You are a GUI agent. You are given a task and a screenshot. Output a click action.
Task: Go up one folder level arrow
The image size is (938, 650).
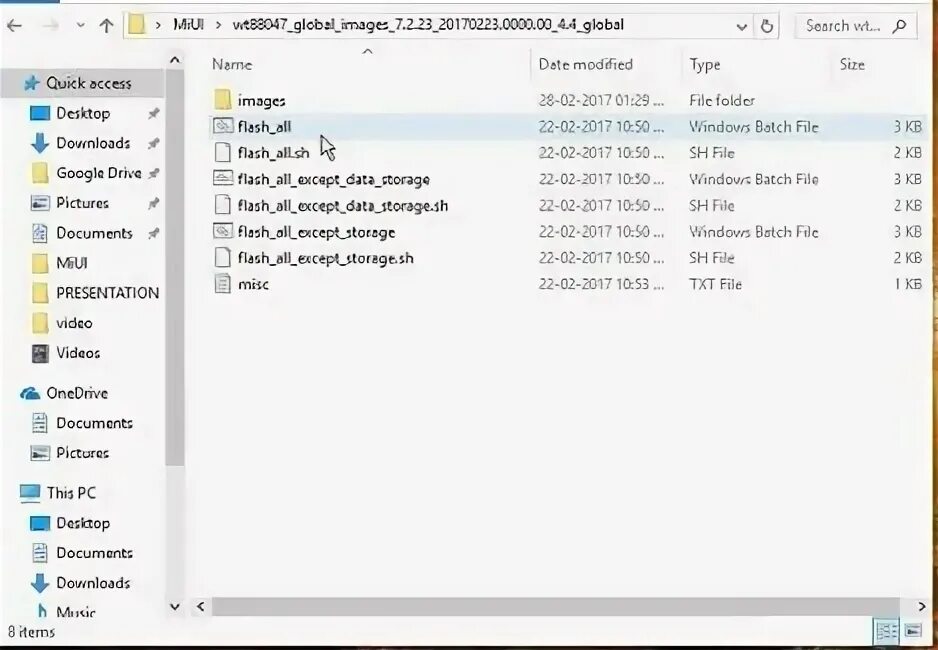(106, 26)
